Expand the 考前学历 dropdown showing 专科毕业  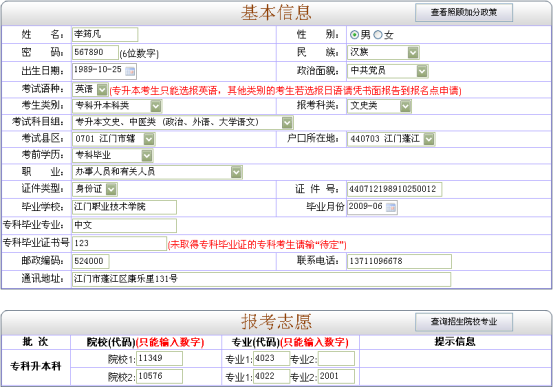(113, 155)
